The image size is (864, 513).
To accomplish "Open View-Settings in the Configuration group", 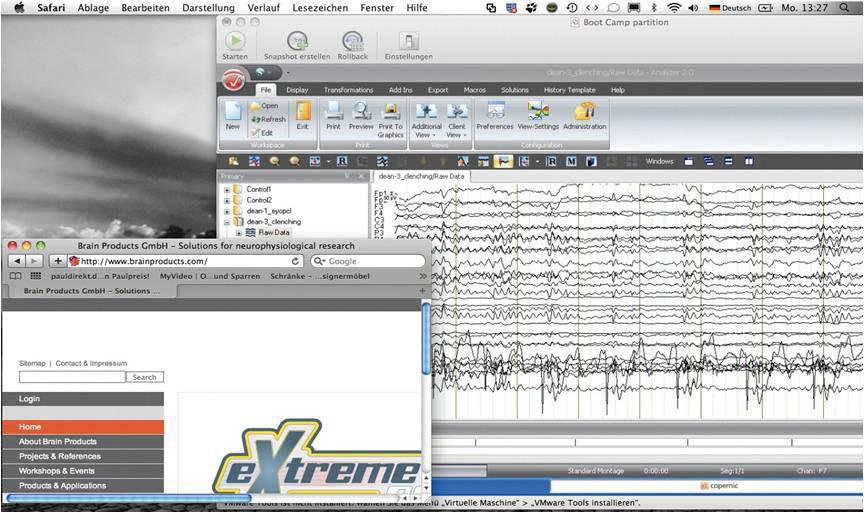I will (x=538, y=111).
